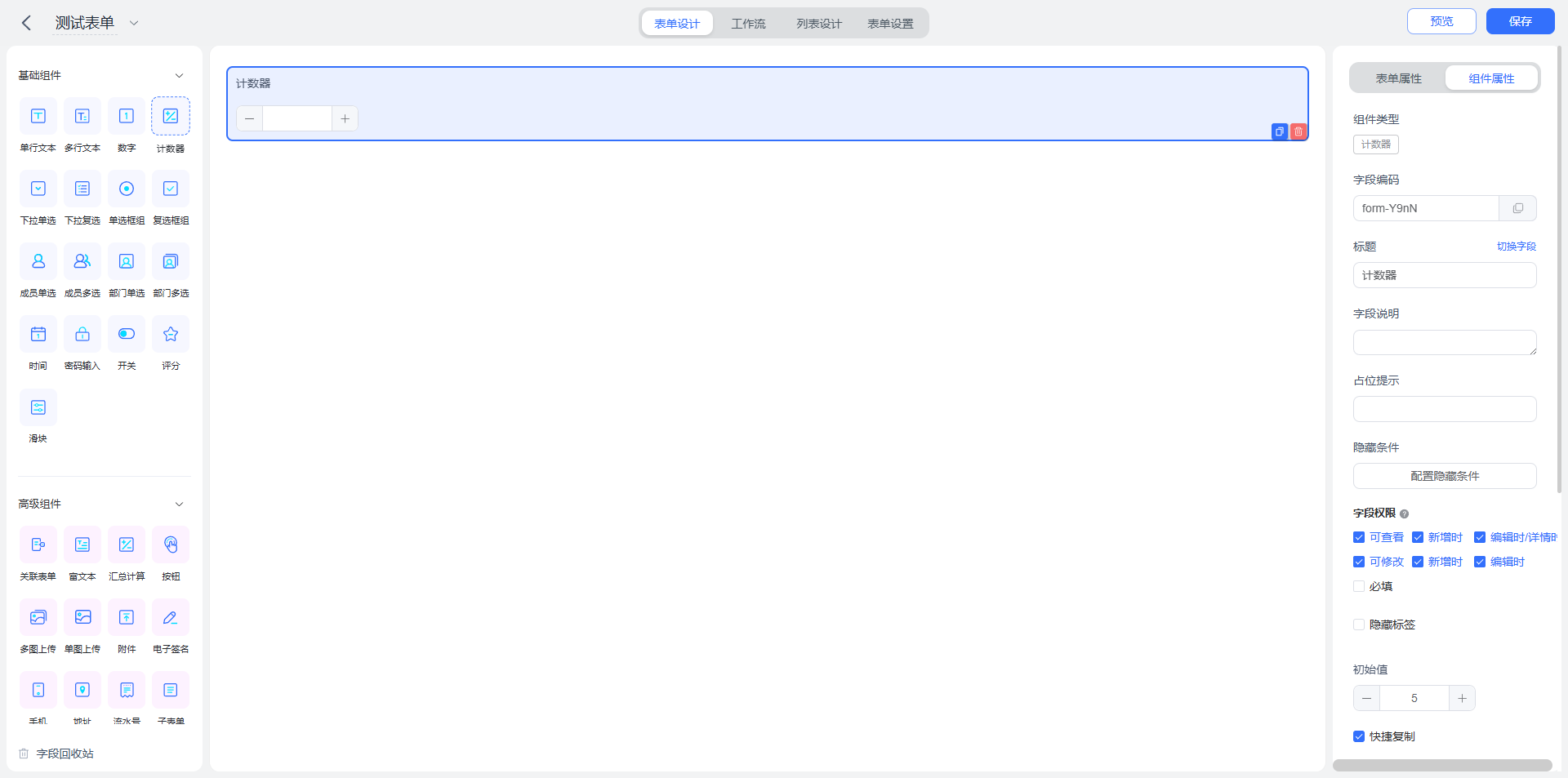Screen dimensions: 1568x778
Task: Add the 富文本 advanced component
Action: [82, 545]
